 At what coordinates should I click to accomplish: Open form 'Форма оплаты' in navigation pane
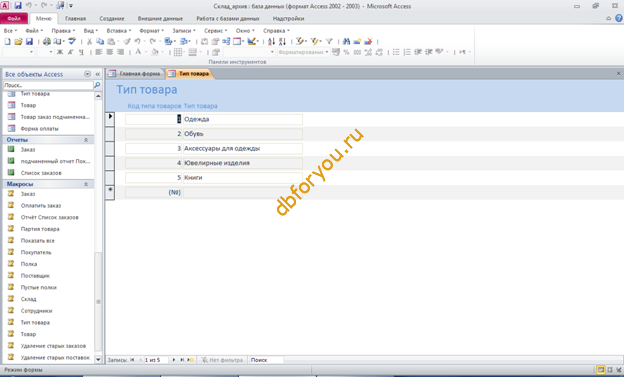(x=39, y=129)
